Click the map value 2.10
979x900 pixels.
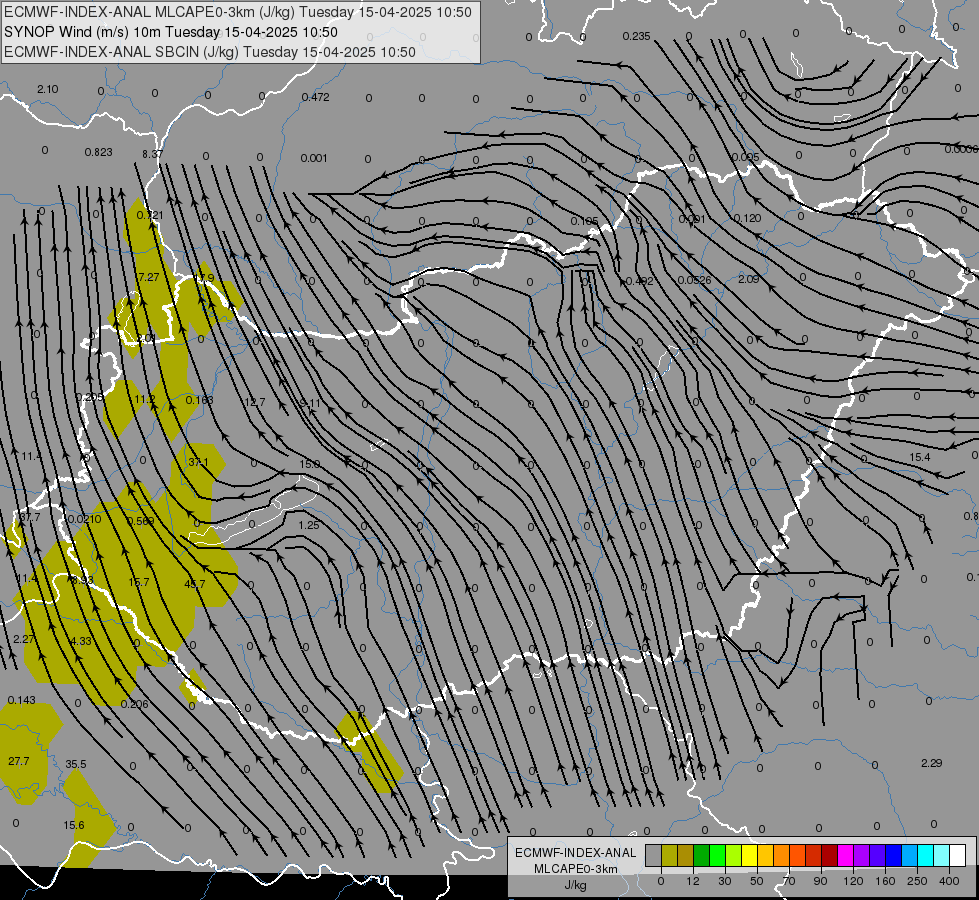click(x=47, y=89)
